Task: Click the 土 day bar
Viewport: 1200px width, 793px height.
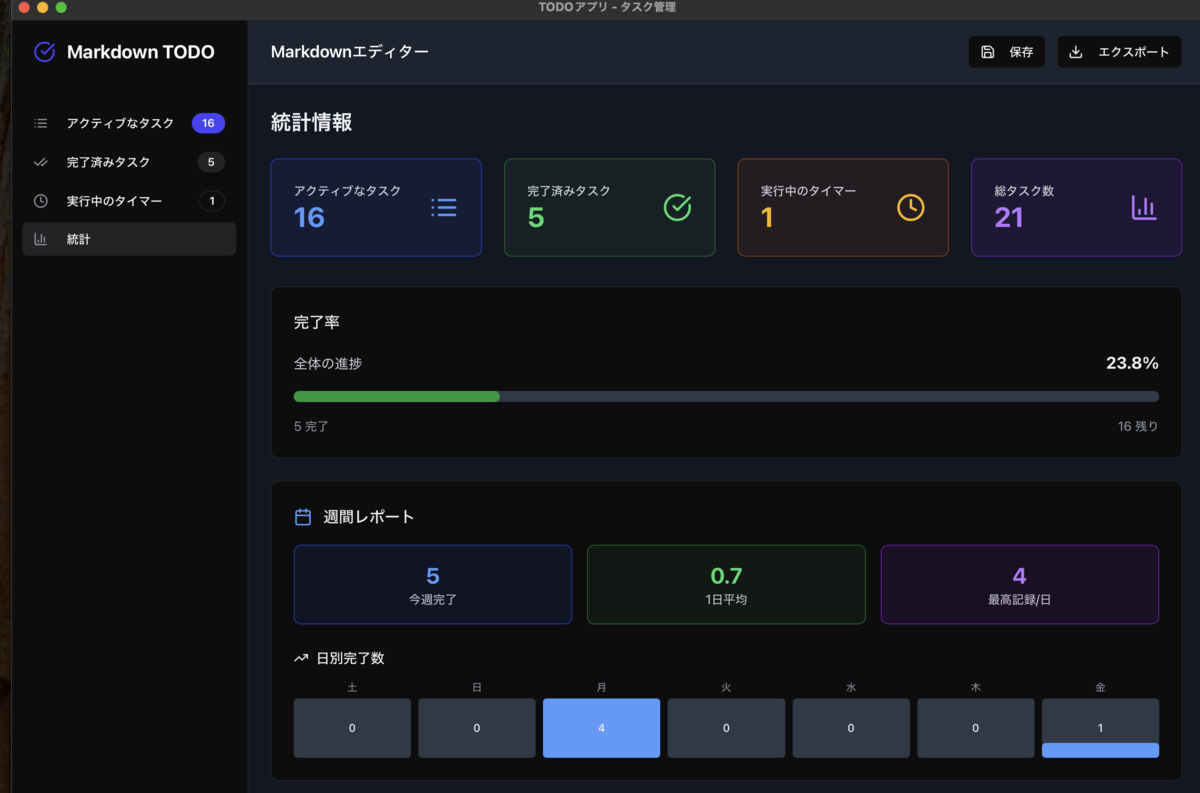Action: pos(352,728)
